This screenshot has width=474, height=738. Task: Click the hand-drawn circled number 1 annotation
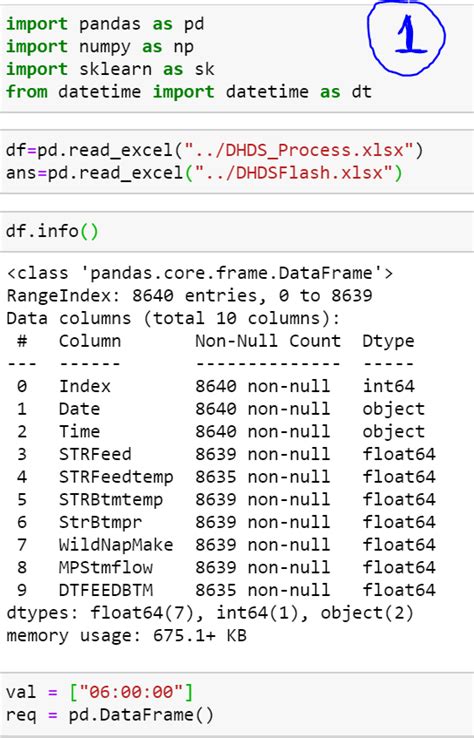(x=407, y=37)
